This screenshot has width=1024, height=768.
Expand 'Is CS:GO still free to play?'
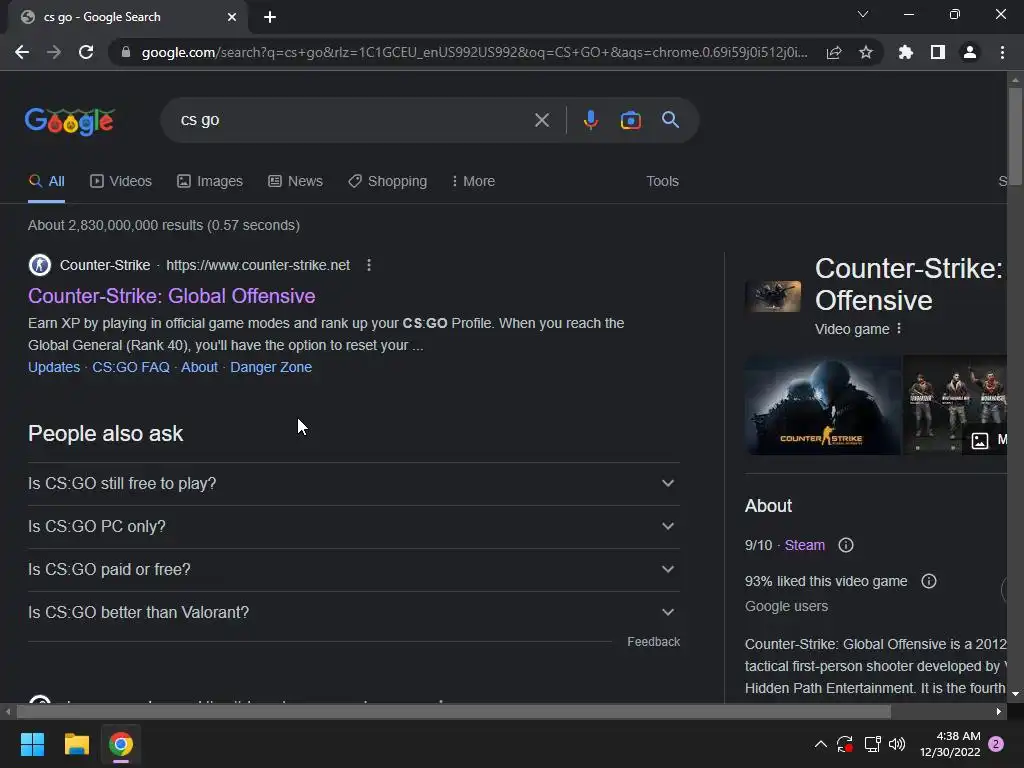click(353, 484)
